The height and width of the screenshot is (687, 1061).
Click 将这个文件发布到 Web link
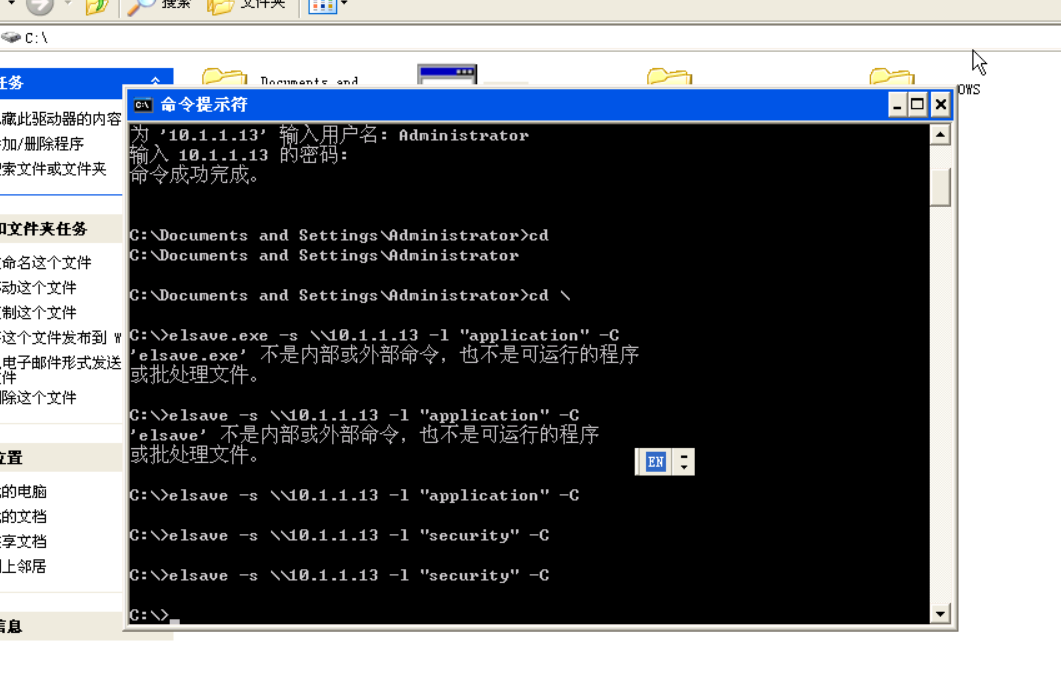[x=61, y=338]
